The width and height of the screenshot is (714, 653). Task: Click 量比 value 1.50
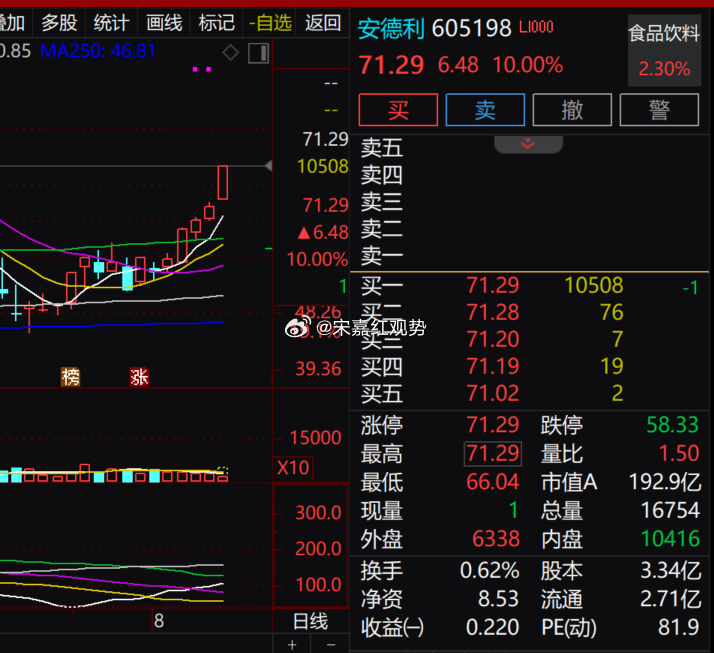679,454
